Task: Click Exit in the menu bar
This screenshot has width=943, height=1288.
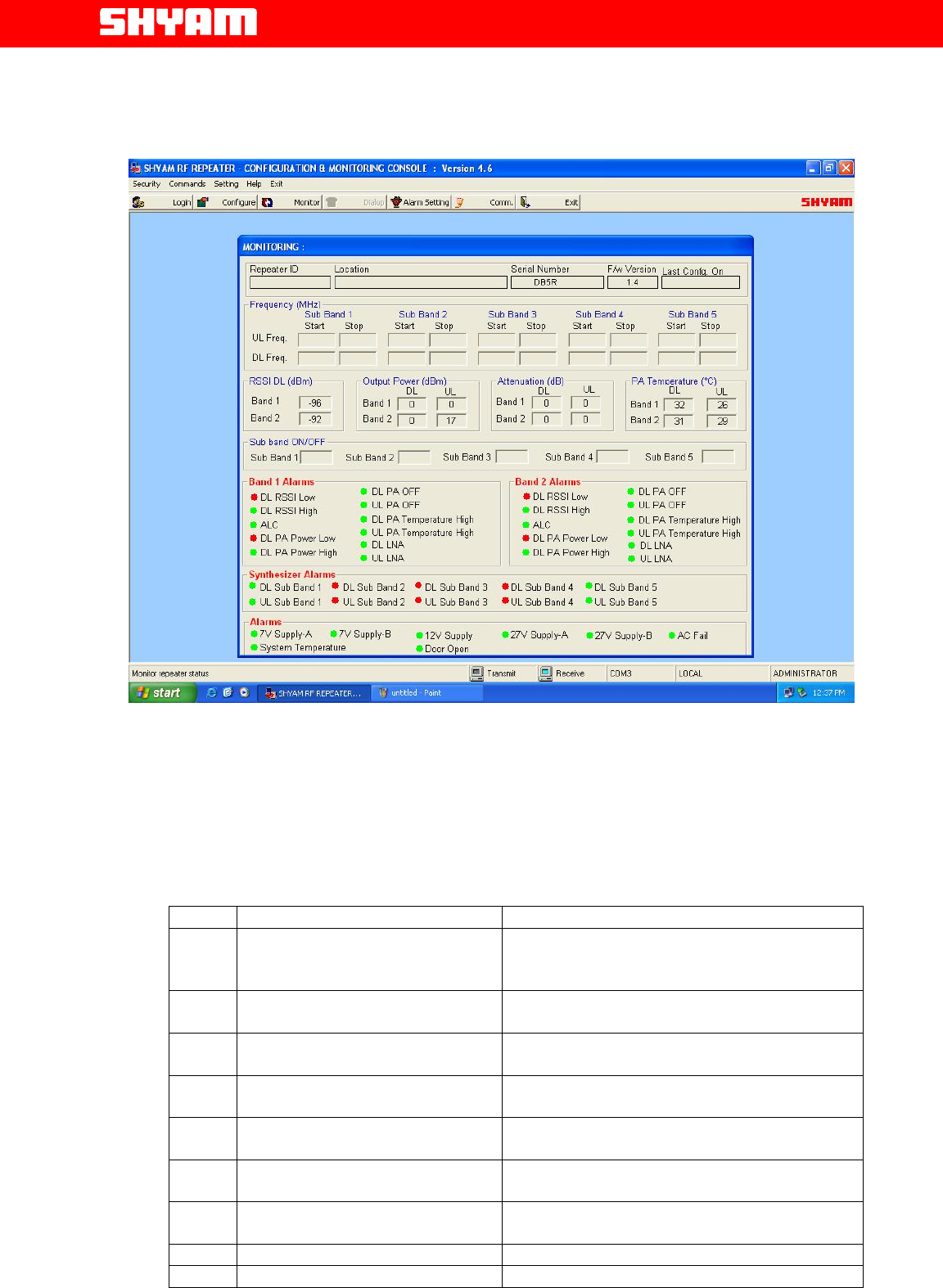Action: (277, 184)
